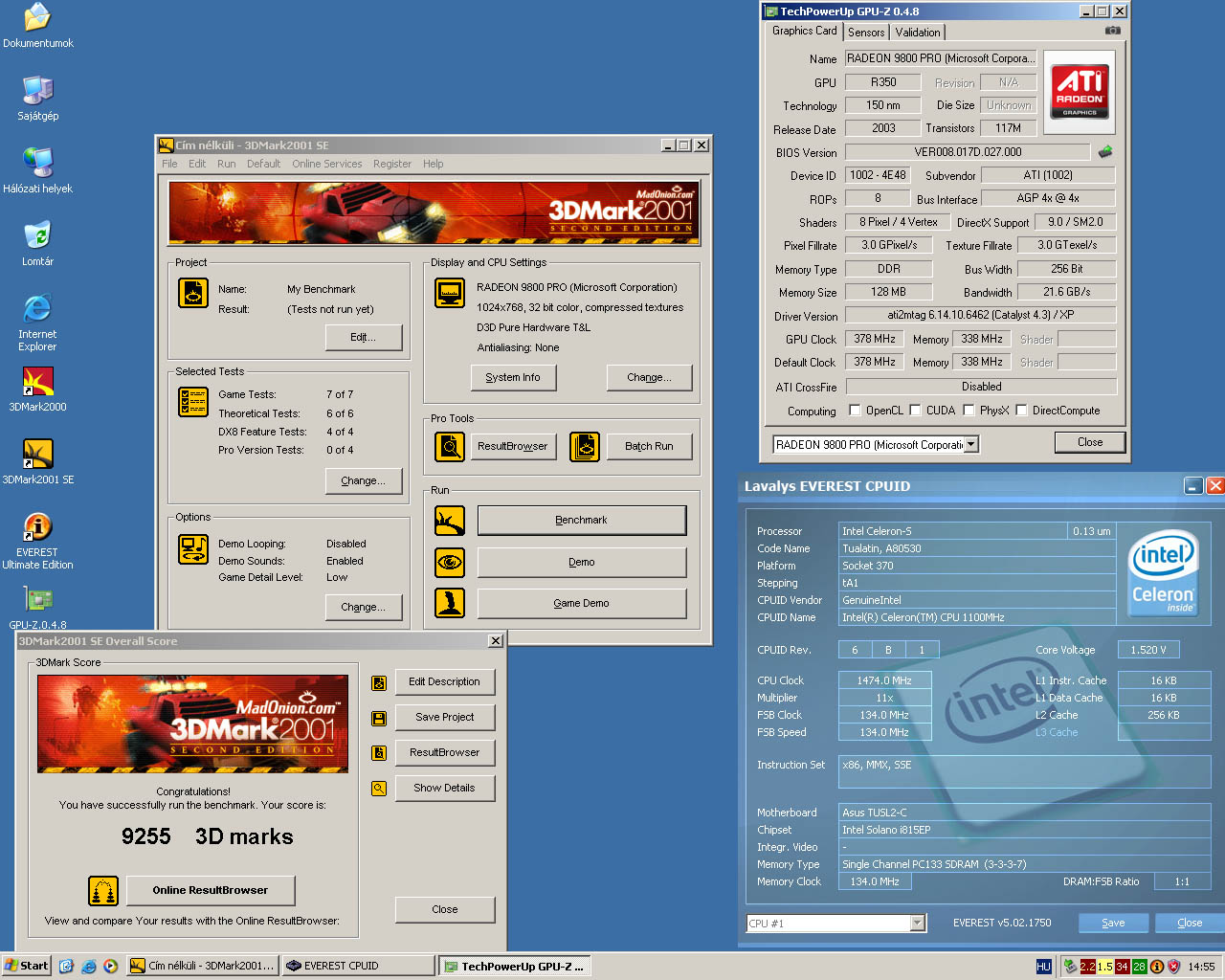Click the Benchmark button
This screenshot has width=1225, height=980.
tap(582, 521)
